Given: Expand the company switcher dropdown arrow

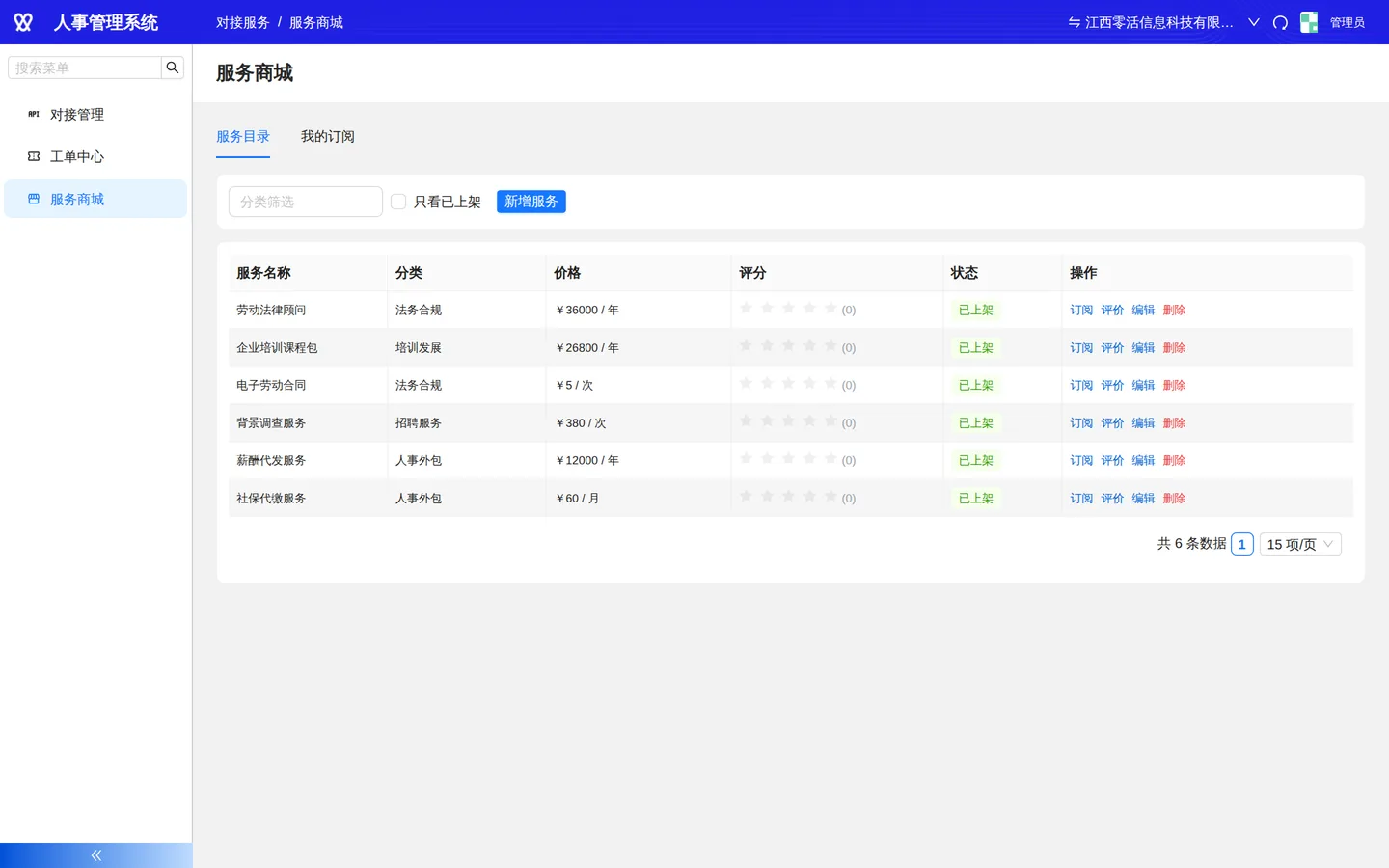Looking at the screenshot, I should point(1254,22).
